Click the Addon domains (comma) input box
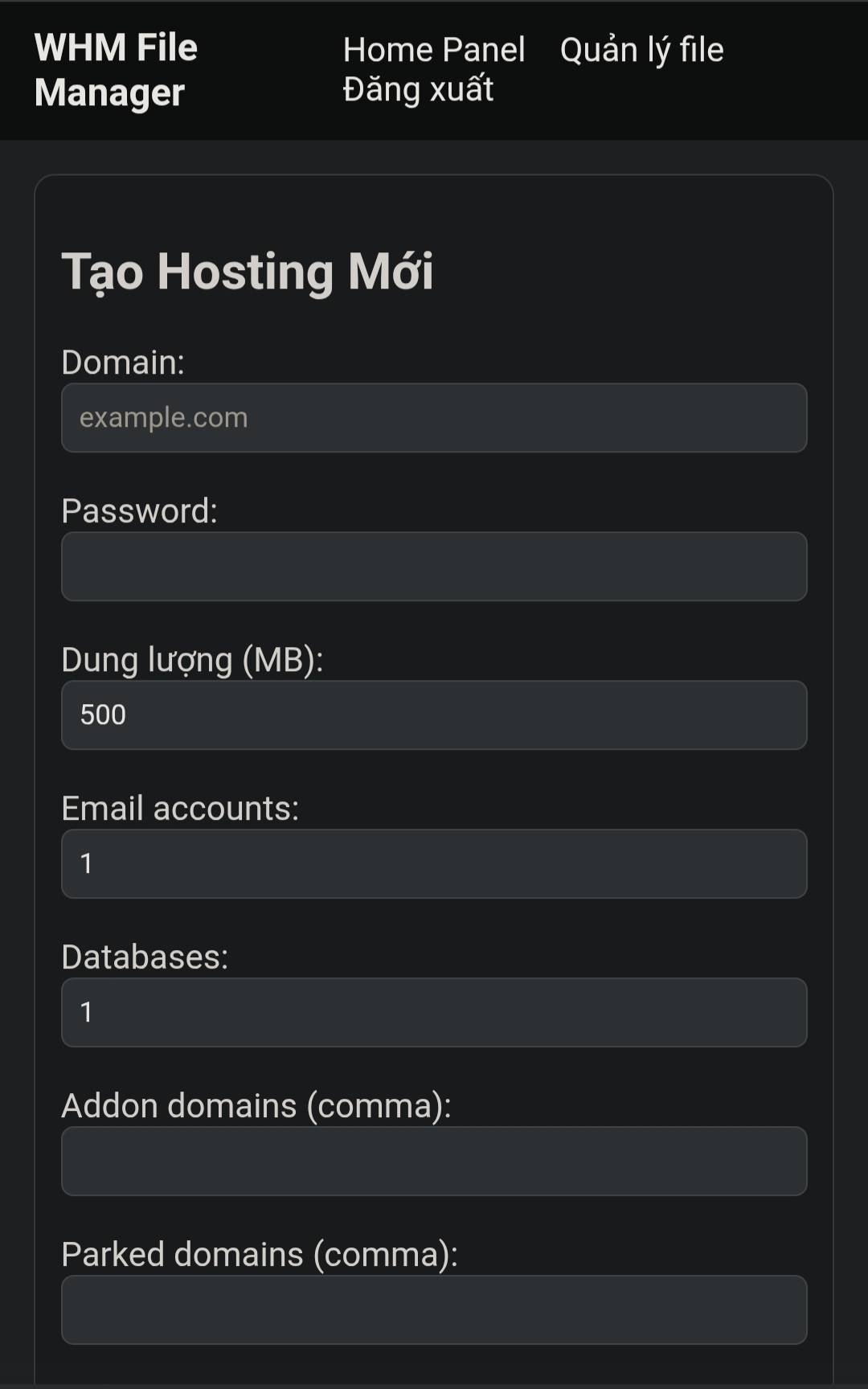The width and height of the screenshot is (868, 1389). coord(434,1162)
